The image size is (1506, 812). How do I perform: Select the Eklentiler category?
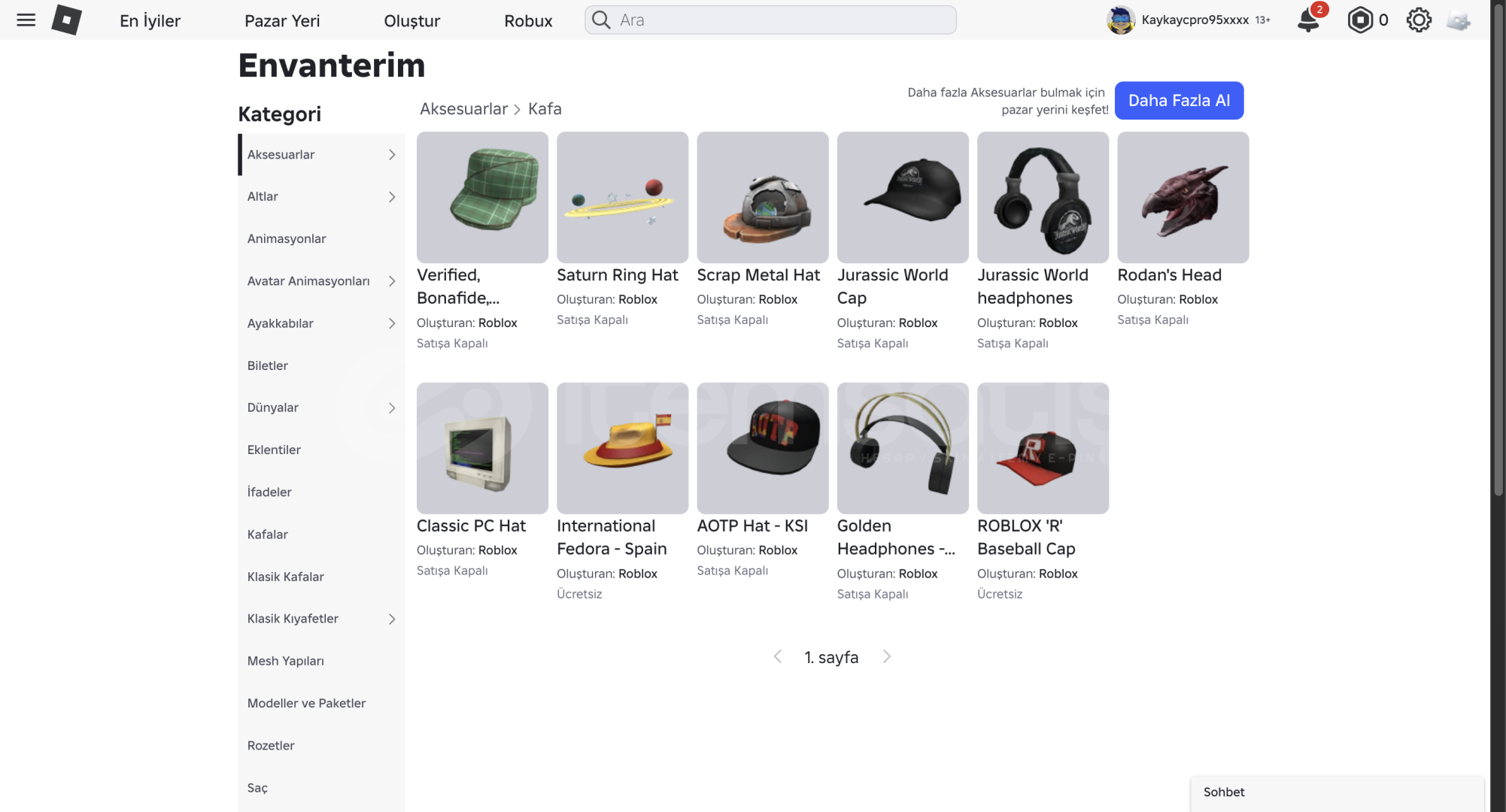321,450
